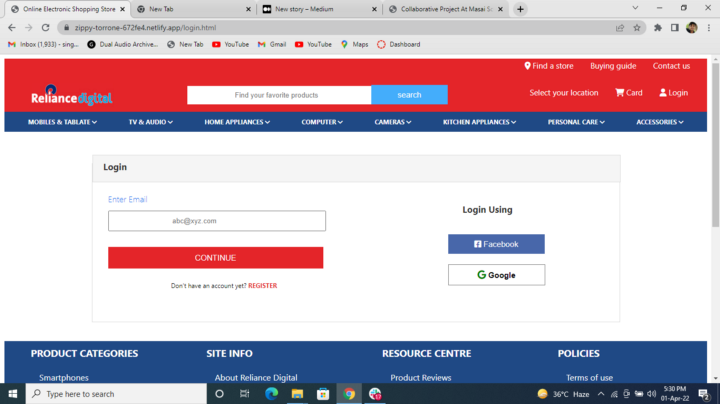Open Chrome profile avatar
The image size is (720, 404).
click(692, 28)
